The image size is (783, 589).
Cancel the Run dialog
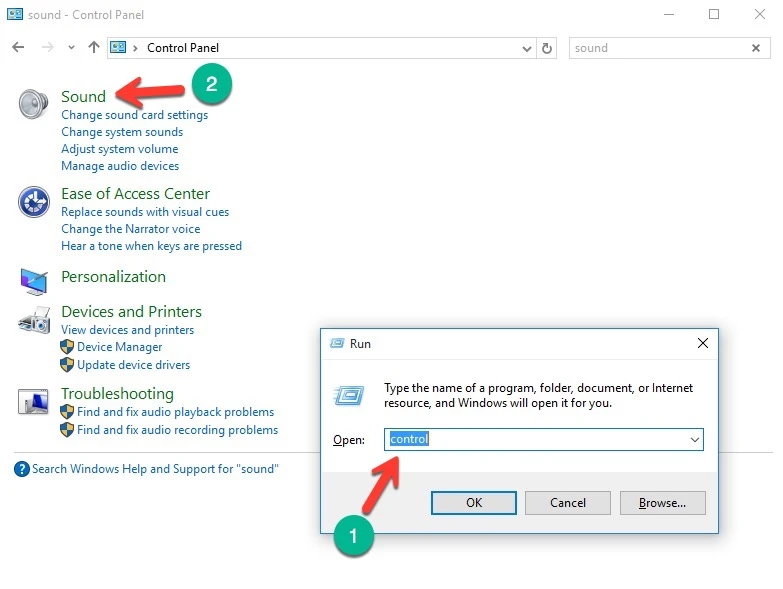click(567, 502)
